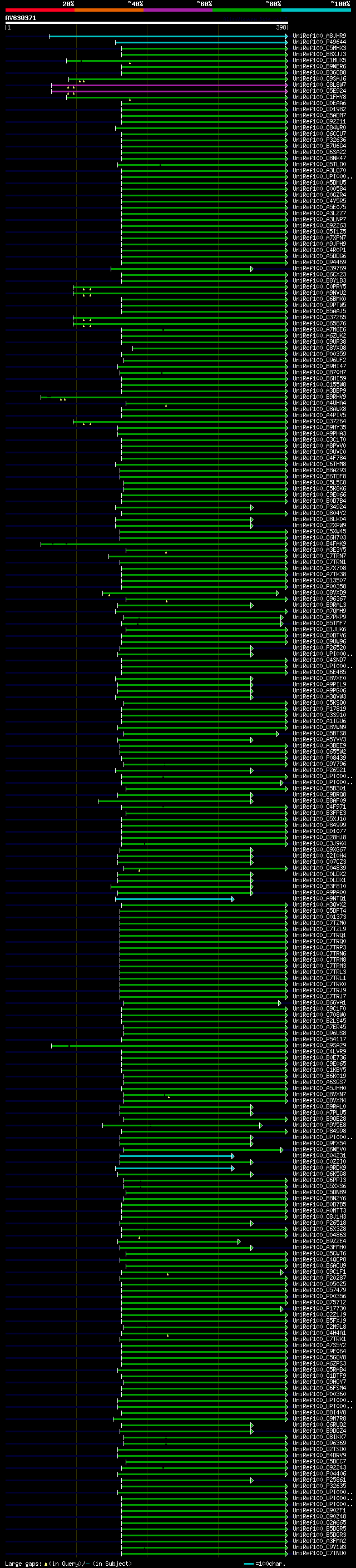356x1568 pixels.
Task: Open hit UniRef100_A8JHR9
Action: click(319, 36)
